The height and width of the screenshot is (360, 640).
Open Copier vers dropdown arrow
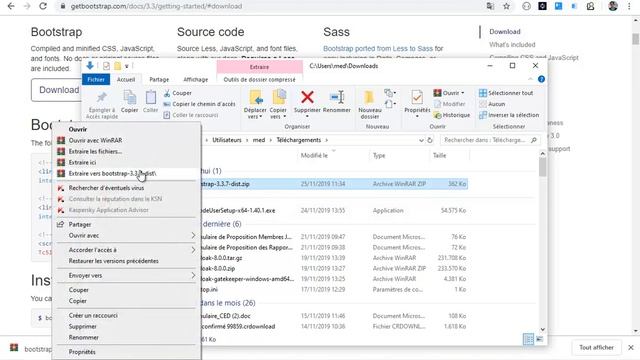[x=284, y=117]
